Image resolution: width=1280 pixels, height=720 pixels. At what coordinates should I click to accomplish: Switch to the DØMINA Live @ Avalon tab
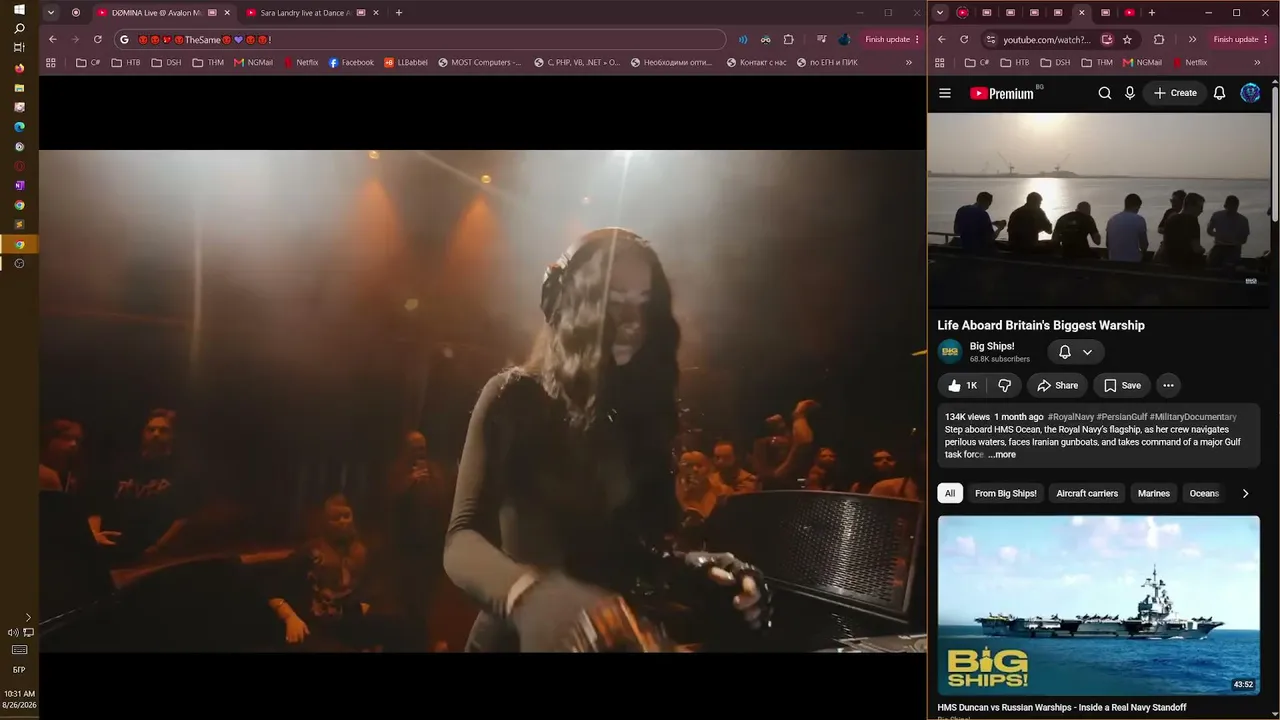pyautogui.click(x=156, y=13)
